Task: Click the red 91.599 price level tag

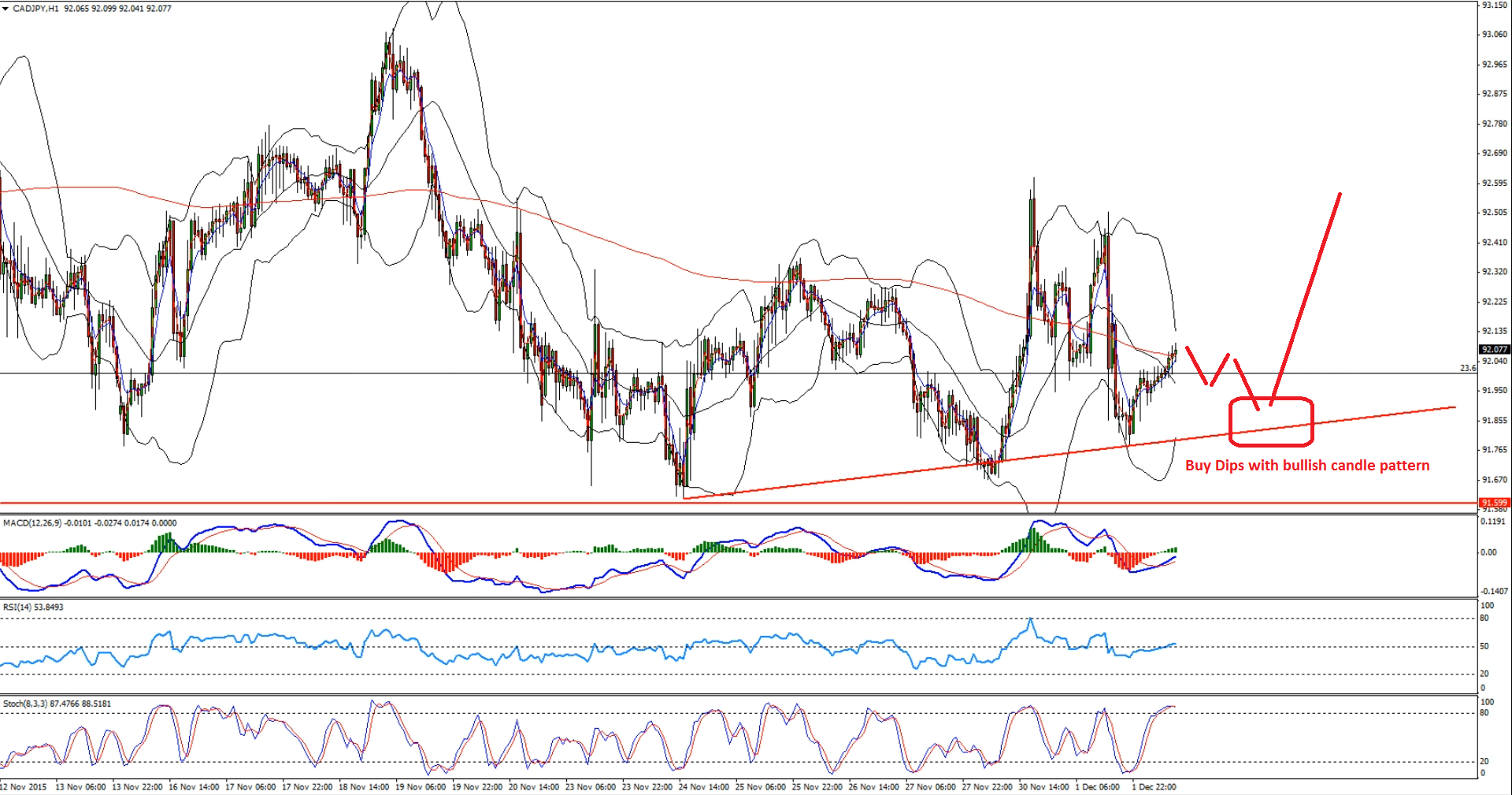Action: (x=1494, y=503)
